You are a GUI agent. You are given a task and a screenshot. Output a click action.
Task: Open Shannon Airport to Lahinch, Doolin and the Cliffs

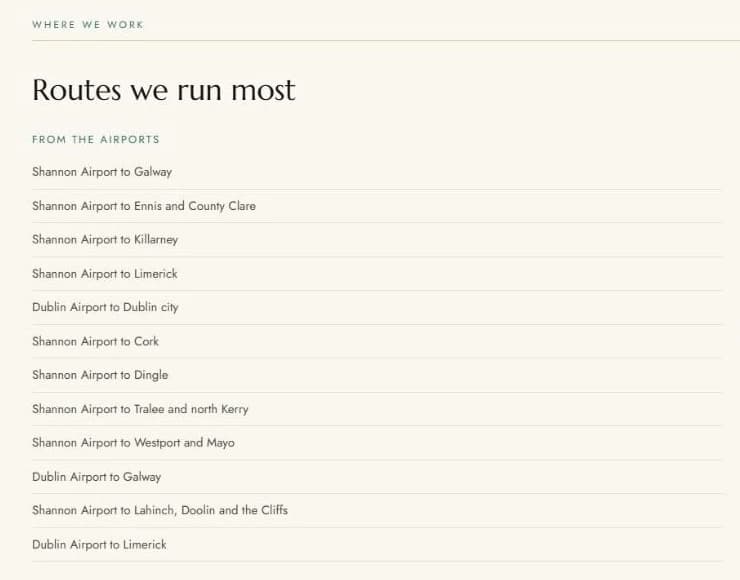click(x=160, y=511)
